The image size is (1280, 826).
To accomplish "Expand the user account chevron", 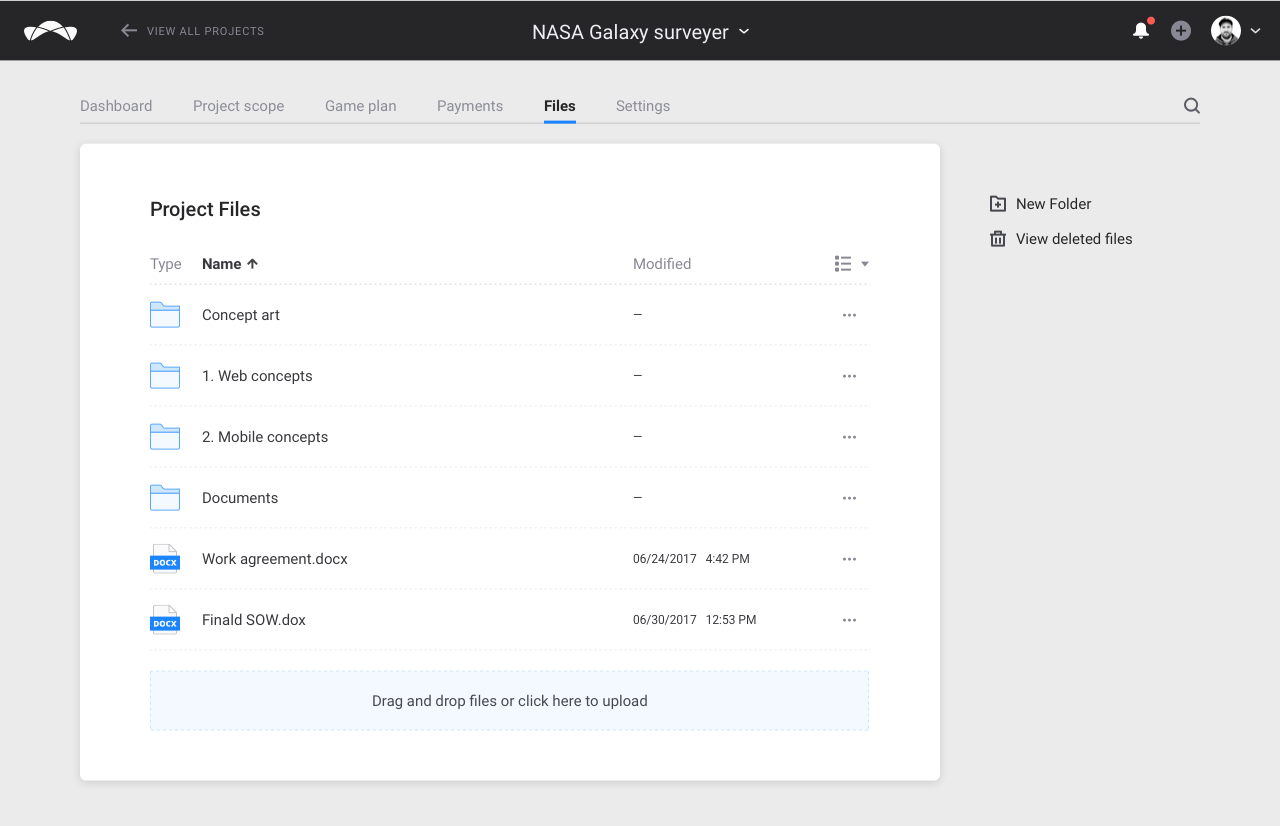I will point(1255,31).
